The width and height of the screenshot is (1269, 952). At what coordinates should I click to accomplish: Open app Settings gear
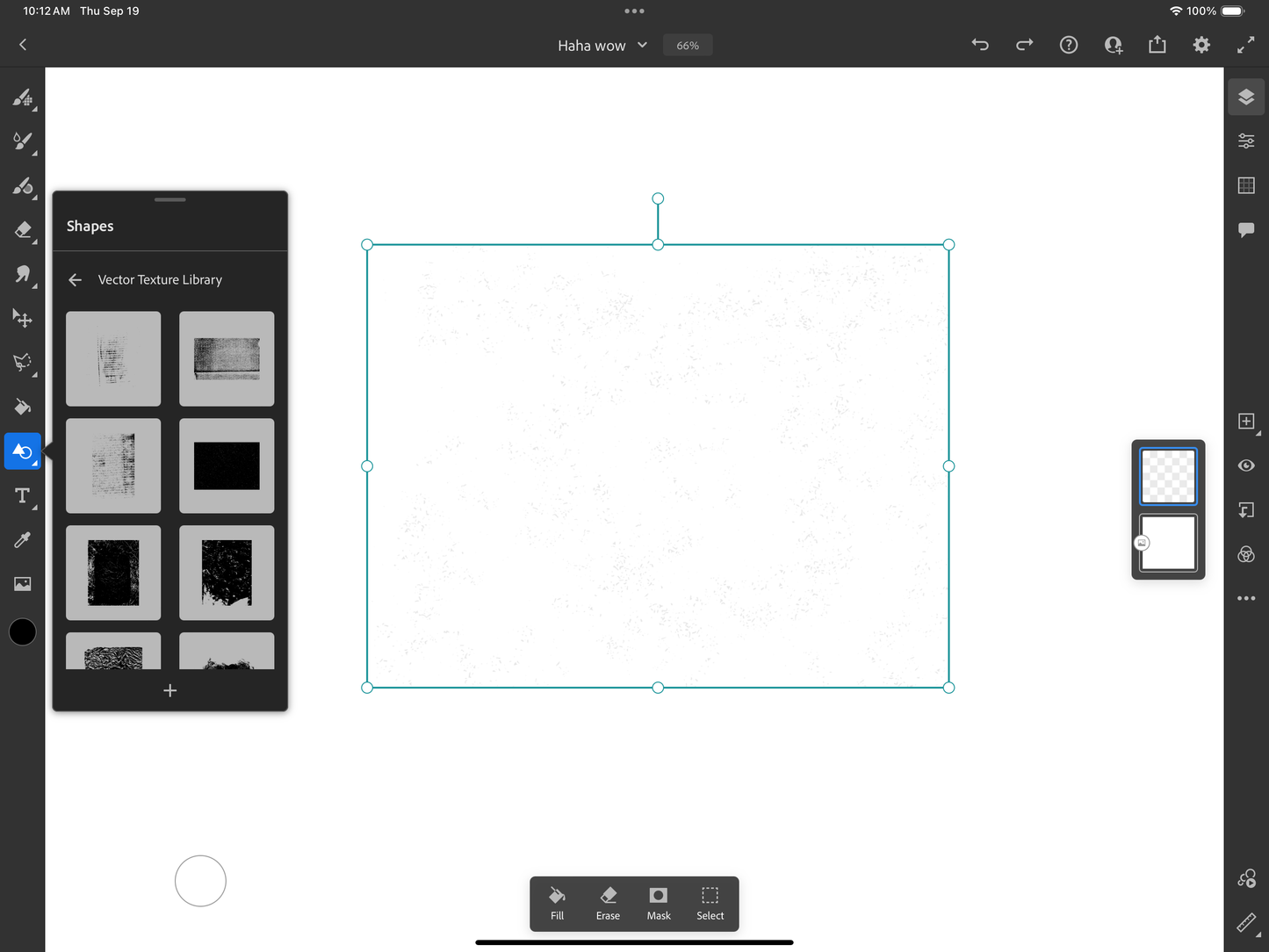(1201, 45)
